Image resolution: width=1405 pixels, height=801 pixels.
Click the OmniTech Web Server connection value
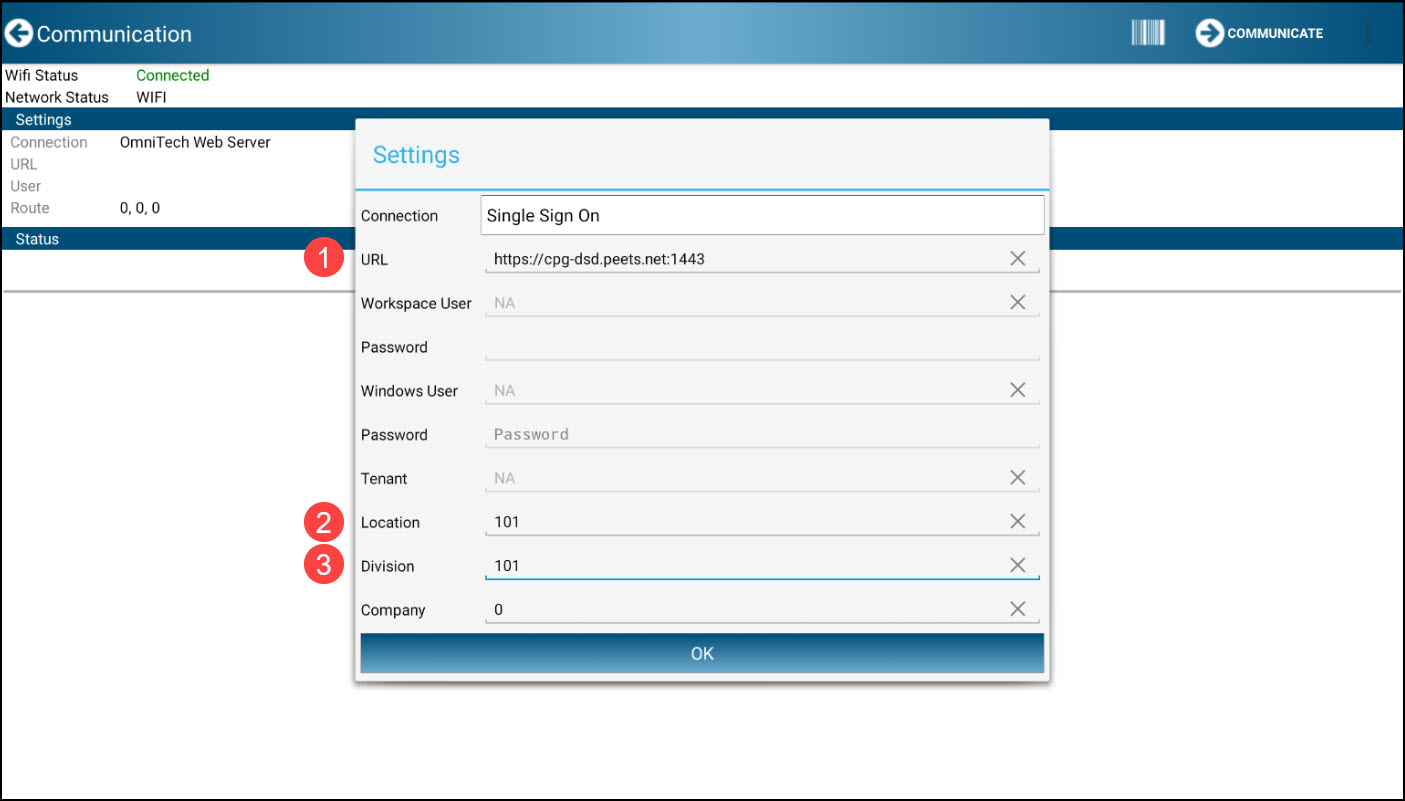pos(195,142)
